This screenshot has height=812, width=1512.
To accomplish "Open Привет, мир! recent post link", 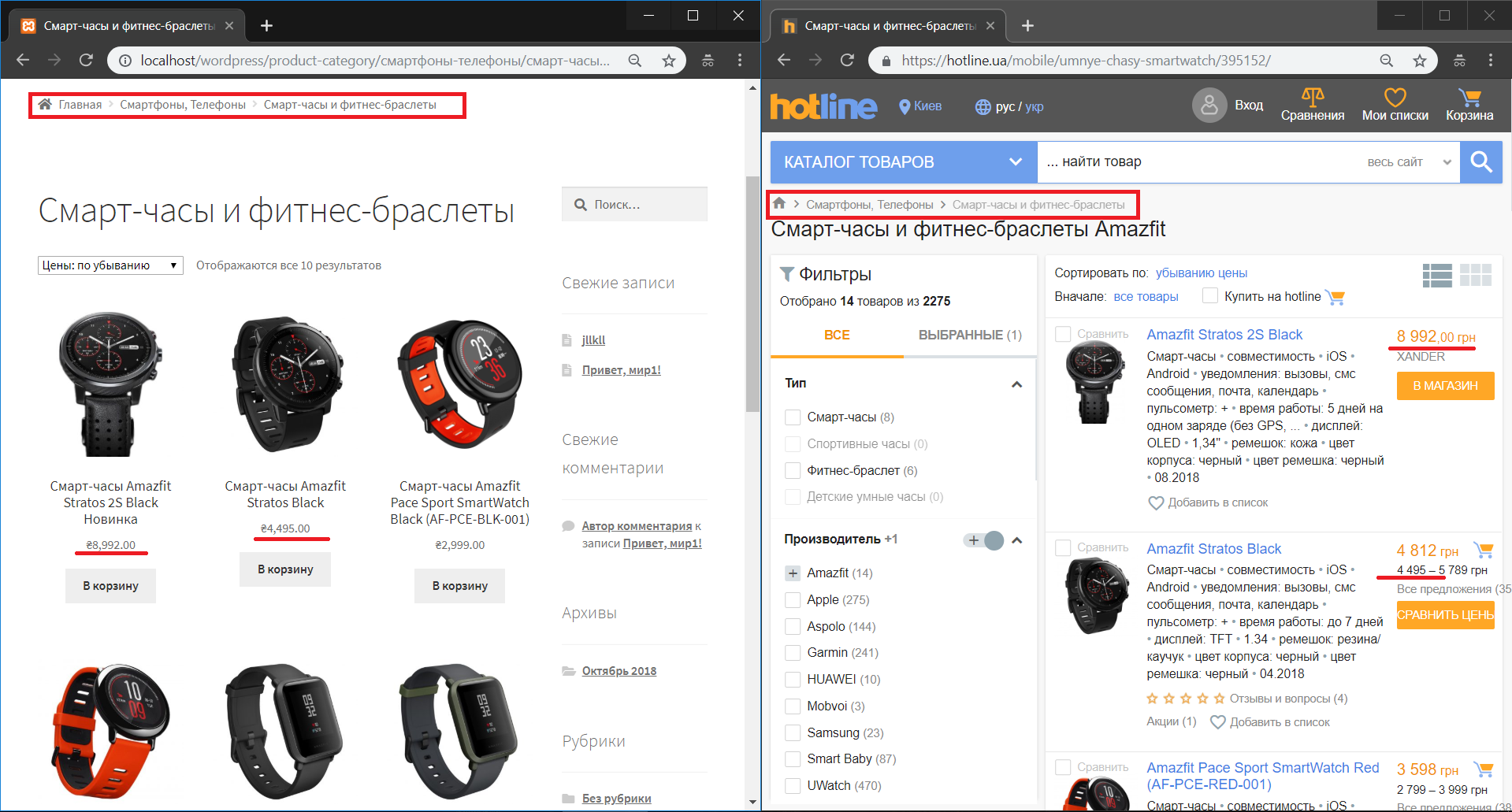I will 621,370.
